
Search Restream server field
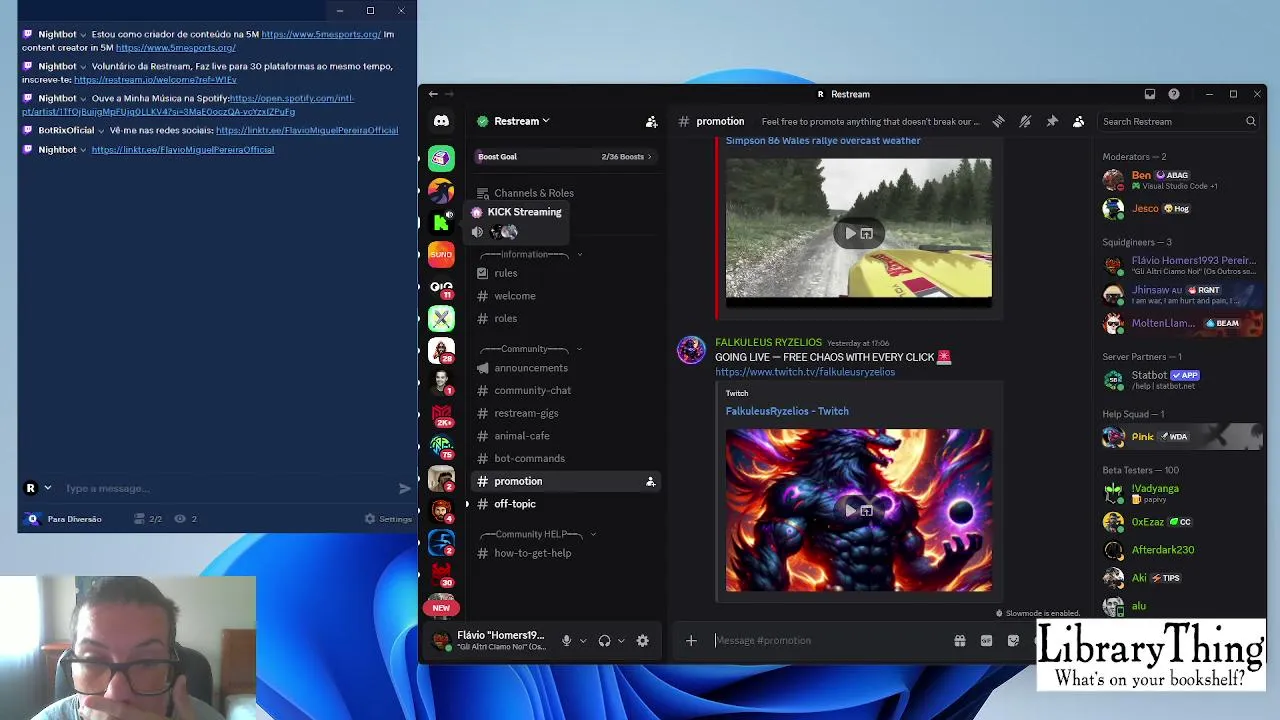click(x=1178, y=121)
